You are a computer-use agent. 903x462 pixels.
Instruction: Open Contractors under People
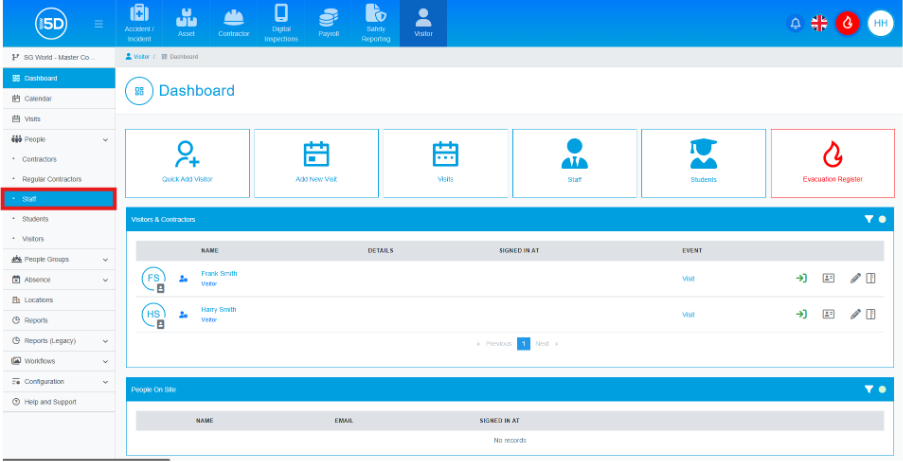[x=59, y=159]
